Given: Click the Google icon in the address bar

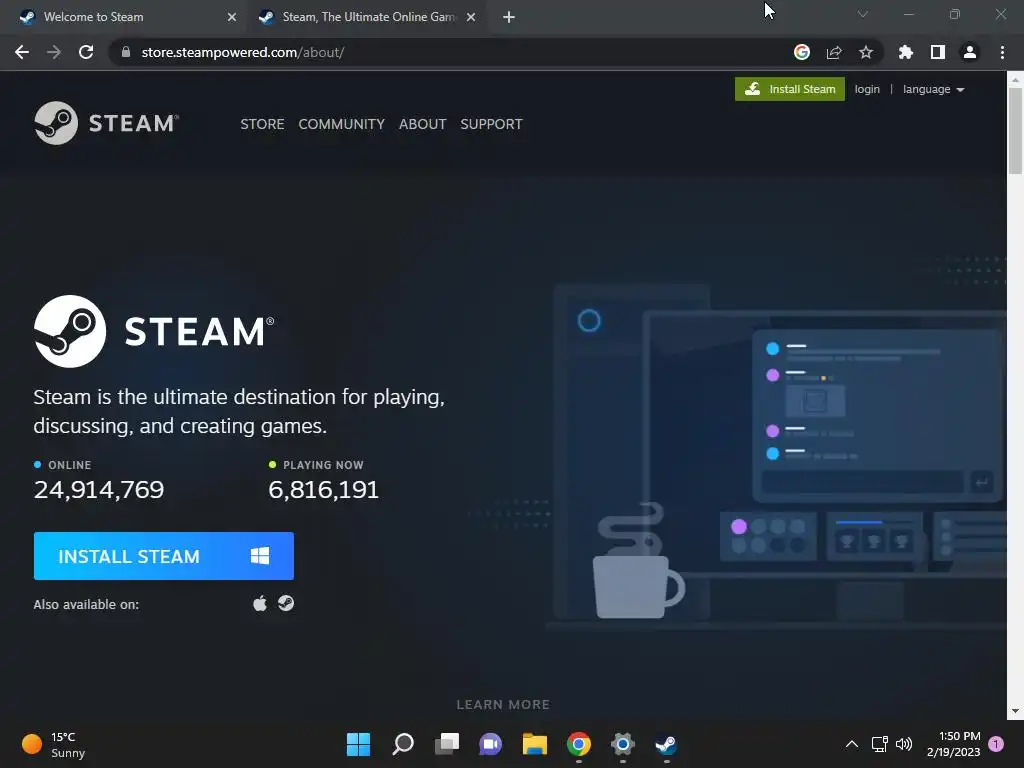Looking at the screenshot, I should pyautogui.click(x=802, y=52).
